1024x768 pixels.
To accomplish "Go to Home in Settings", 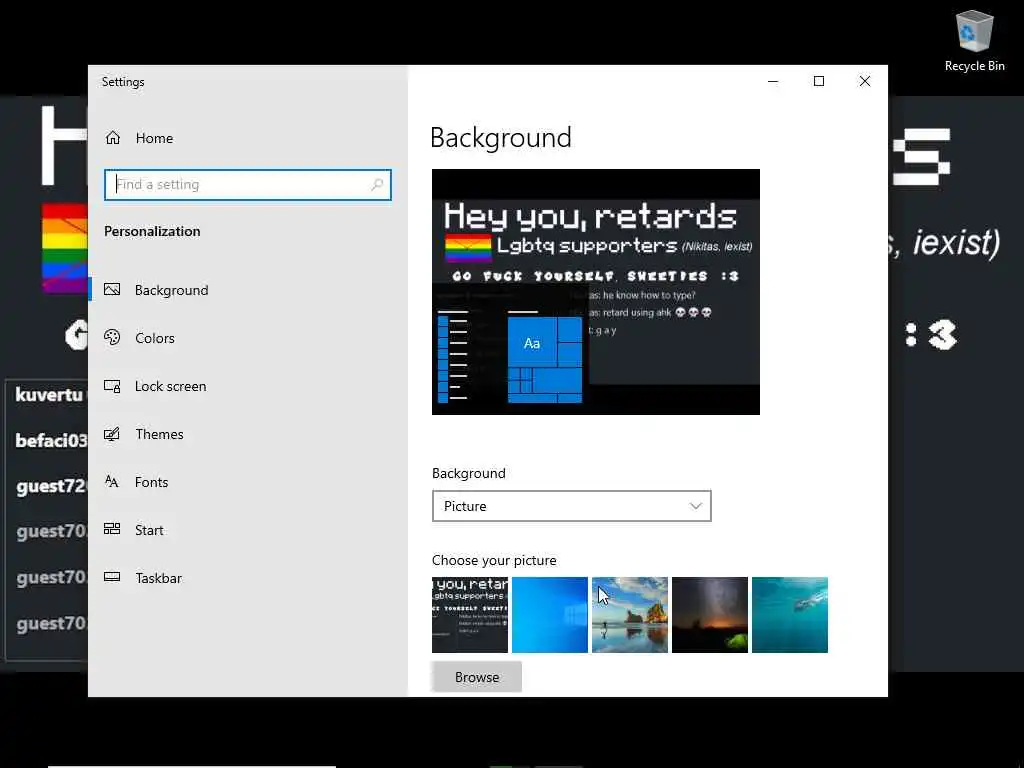I will pos(154,138).
